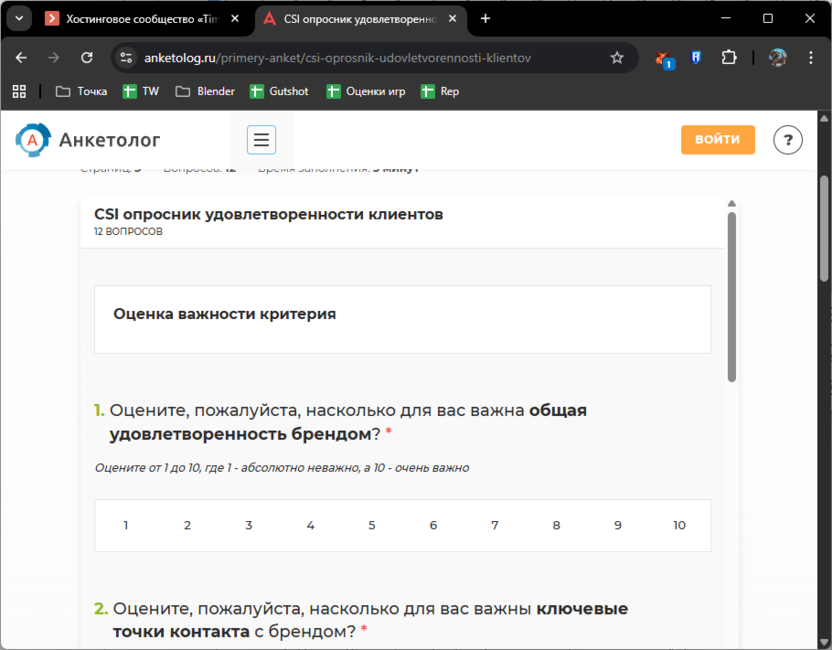
Task: Click the apps grid icon on the bookmarks bar
Action: pyautogui.click(x=18, y=91)
